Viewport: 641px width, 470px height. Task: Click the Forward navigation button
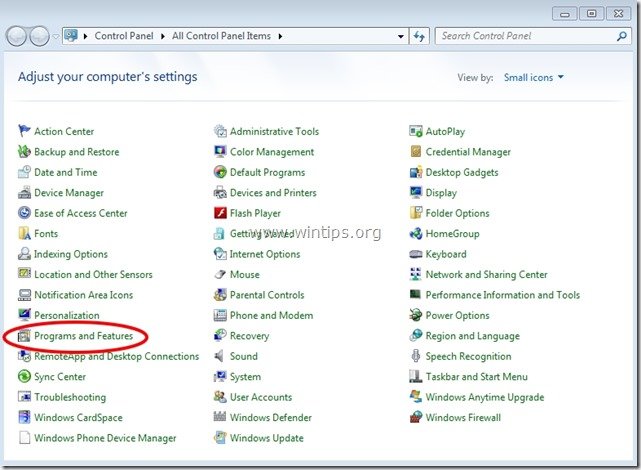point(39,36)
